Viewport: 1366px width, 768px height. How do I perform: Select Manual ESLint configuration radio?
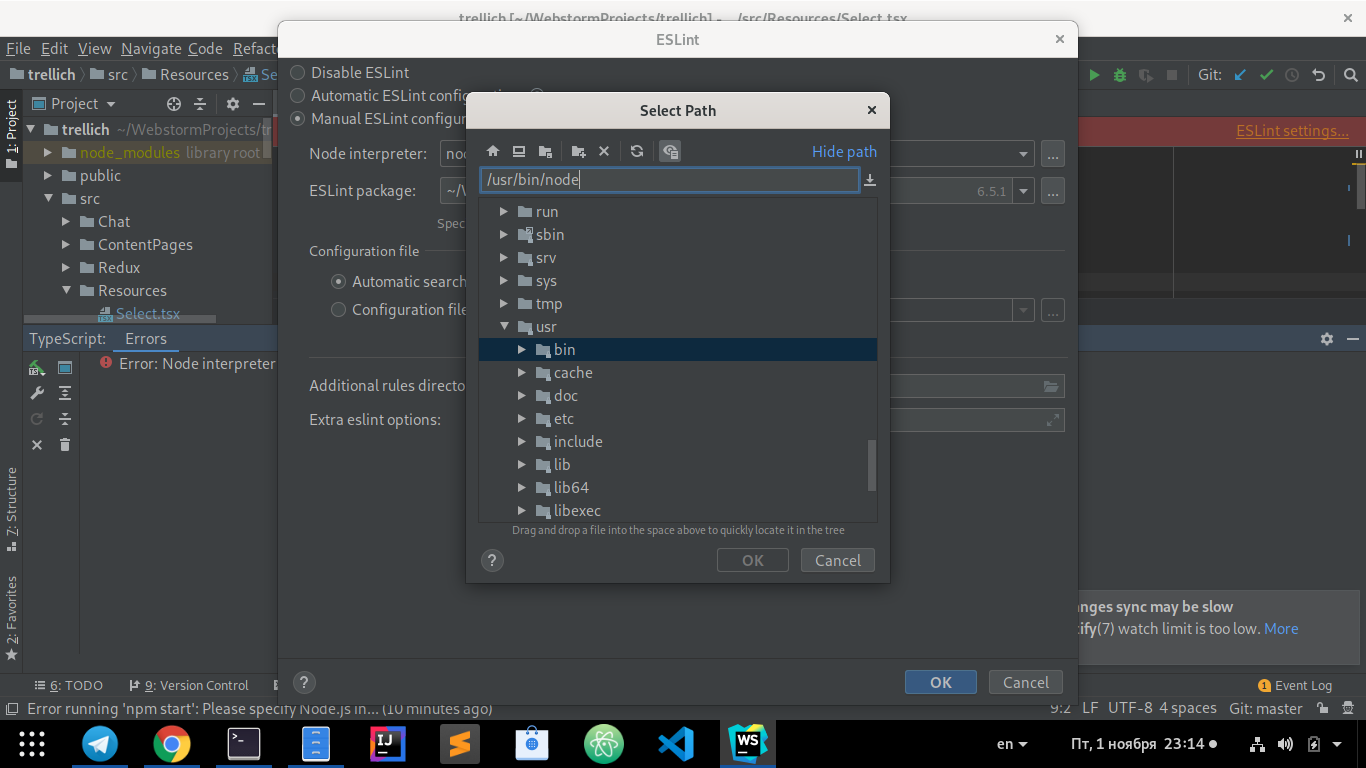(x=298, y=118)
